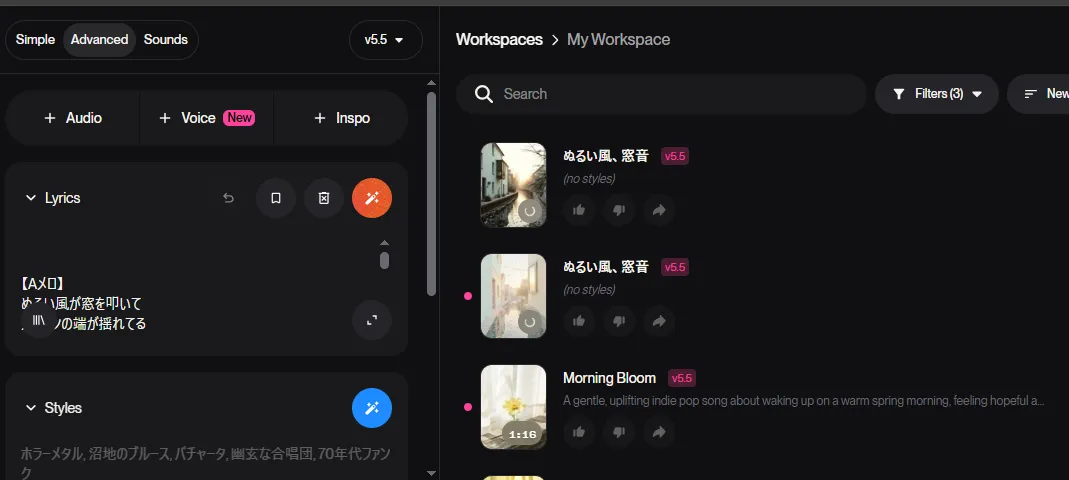The image size is (1069, 480).
Task: Collapse the Styles section
Action: tap(30, 408)
